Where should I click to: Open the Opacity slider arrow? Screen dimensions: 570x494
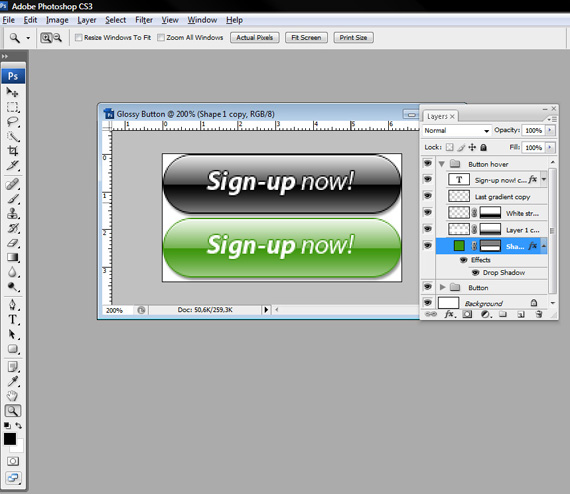[550, 130]
